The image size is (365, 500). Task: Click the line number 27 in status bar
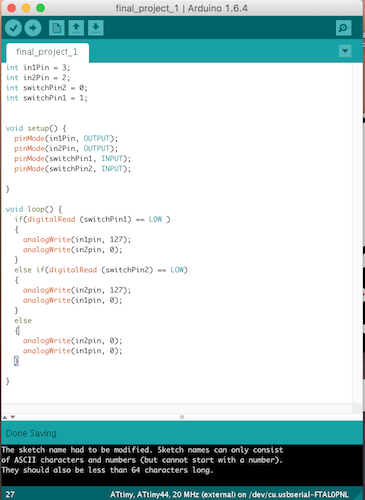pos(10,494)
